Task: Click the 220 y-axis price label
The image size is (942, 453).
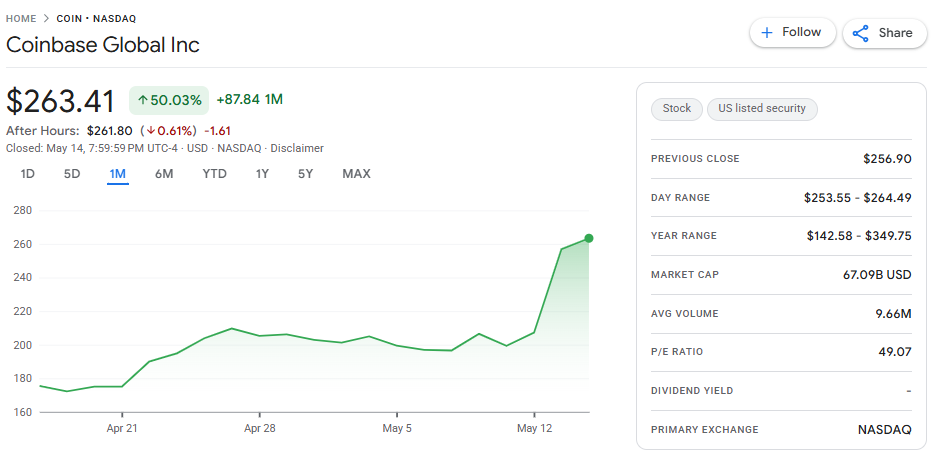Action: [x=22, y=312]
